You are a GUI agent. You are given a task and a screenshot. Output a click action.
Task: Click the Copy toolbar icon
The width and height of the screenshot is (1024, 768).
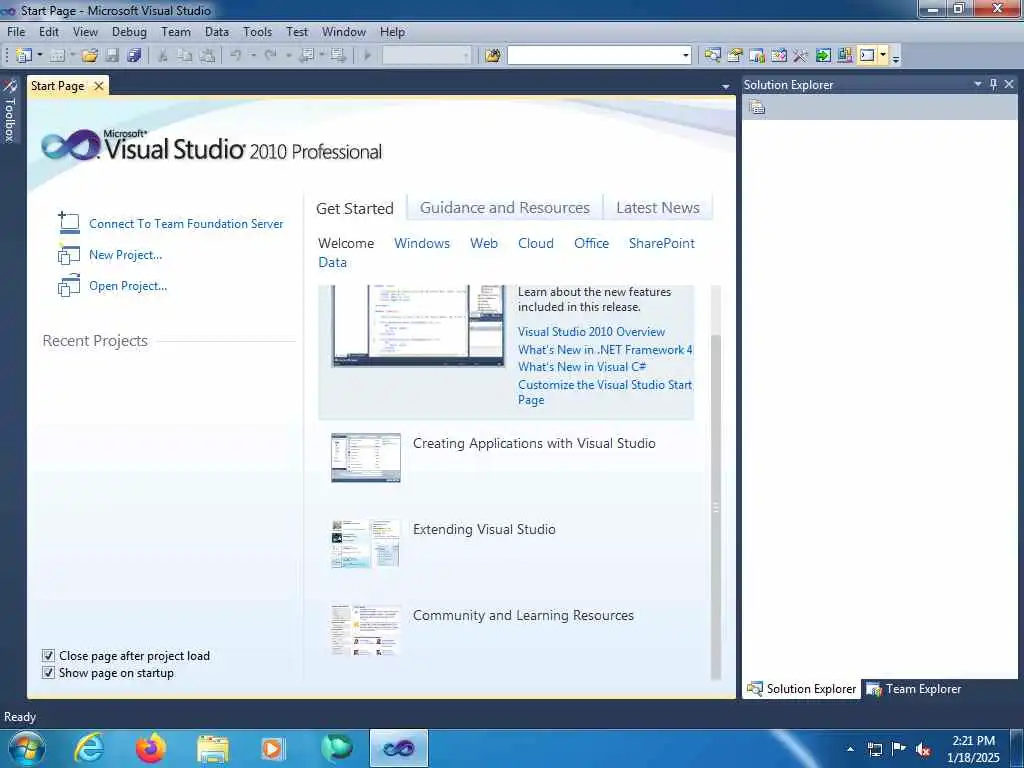click(x=185, y=56)
